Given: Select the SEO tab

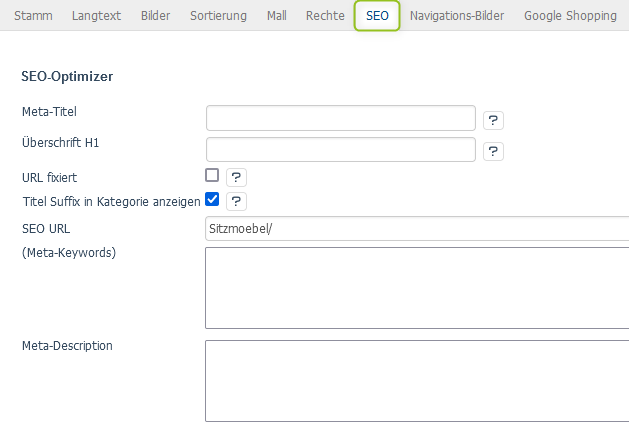Looking at the screenshot, I should click(x=377, y=16).
